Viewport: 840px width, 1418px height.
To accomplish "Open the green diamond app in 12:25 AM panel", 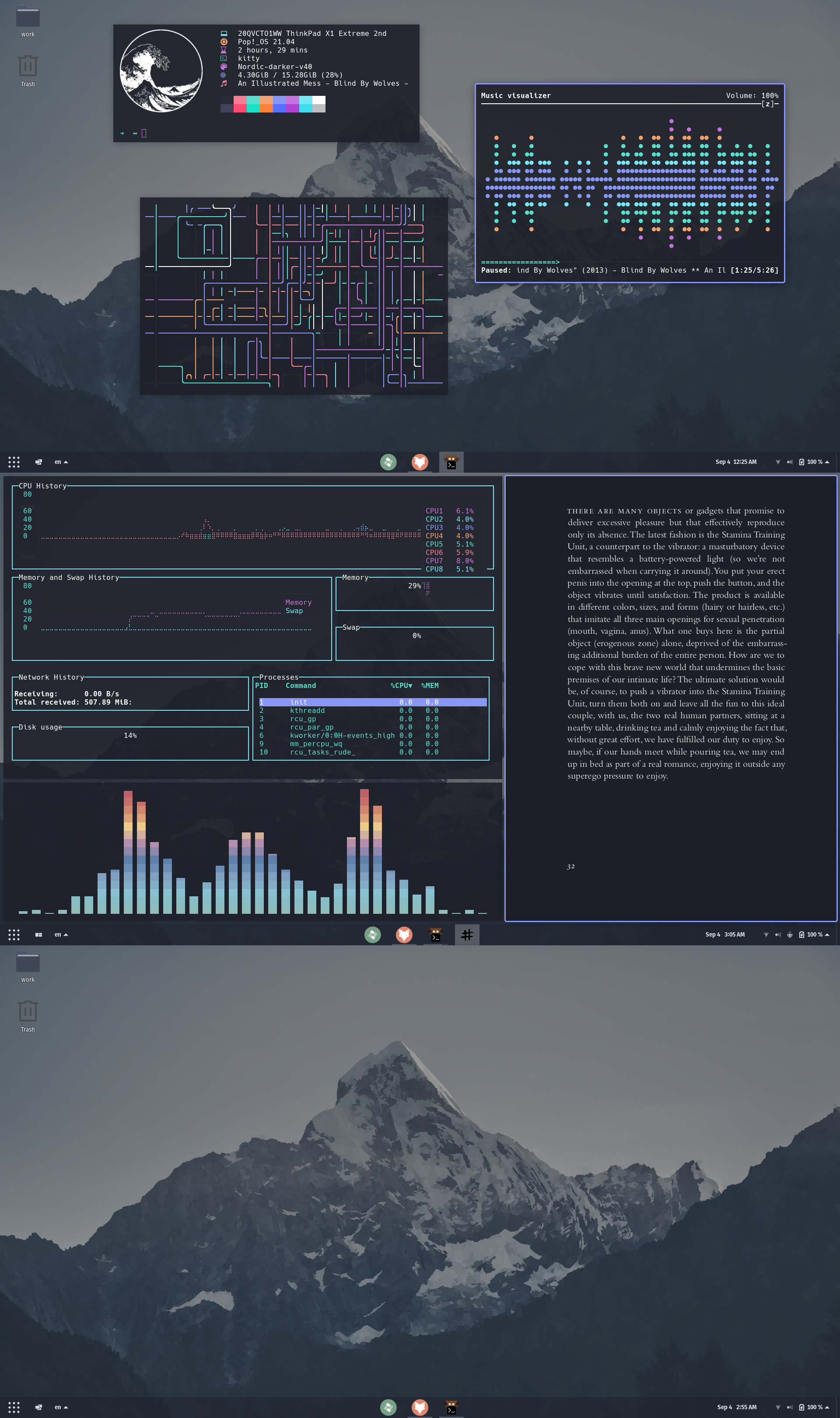I will pos(388,462).
